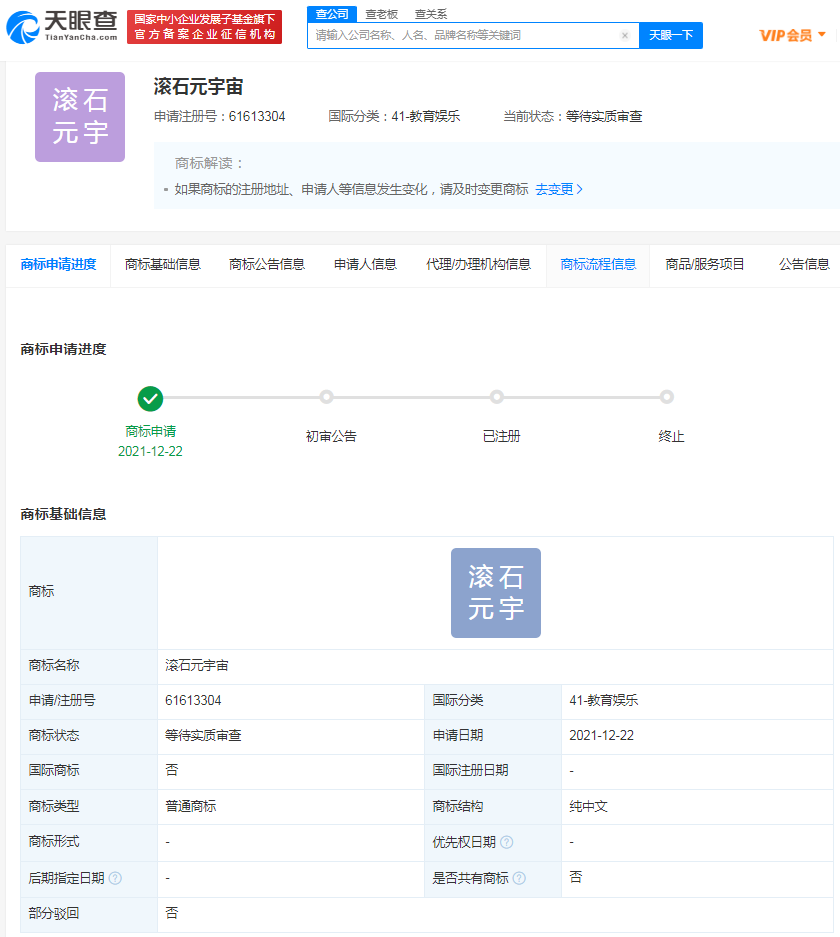This screenshot has height=937, width=840.
Task: Select the 商品/服务项目 tab
Action: point(705,265)
